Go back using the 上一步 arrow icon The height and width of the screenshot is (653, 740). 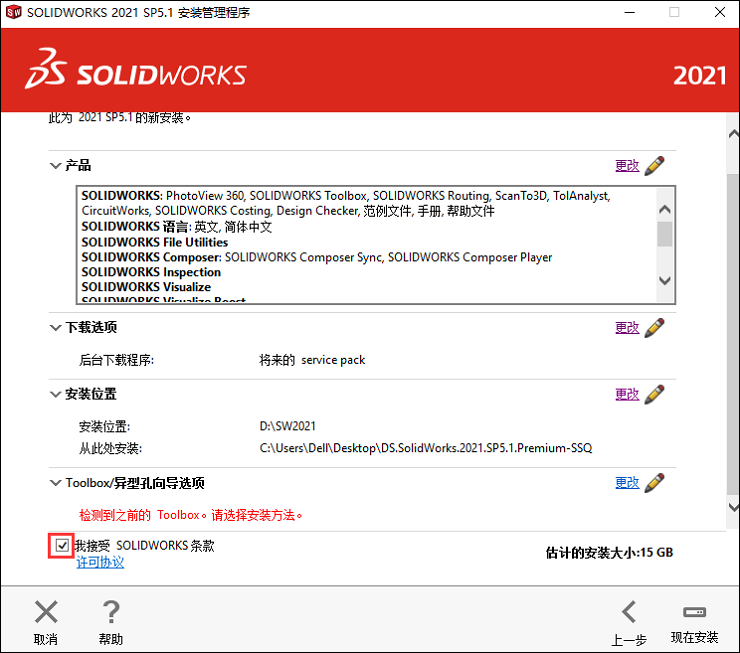point(630,612)
